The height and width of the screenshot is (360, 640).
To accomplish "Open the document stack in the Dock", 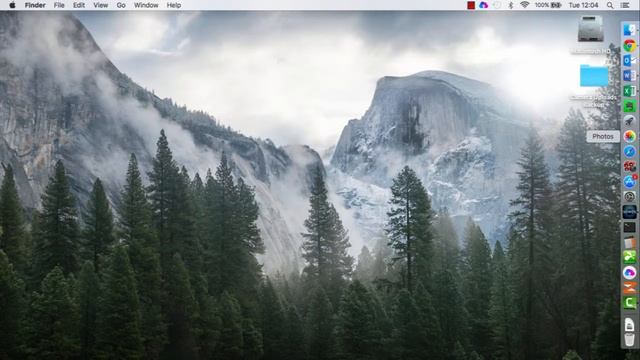I will (x=629, y=325).
